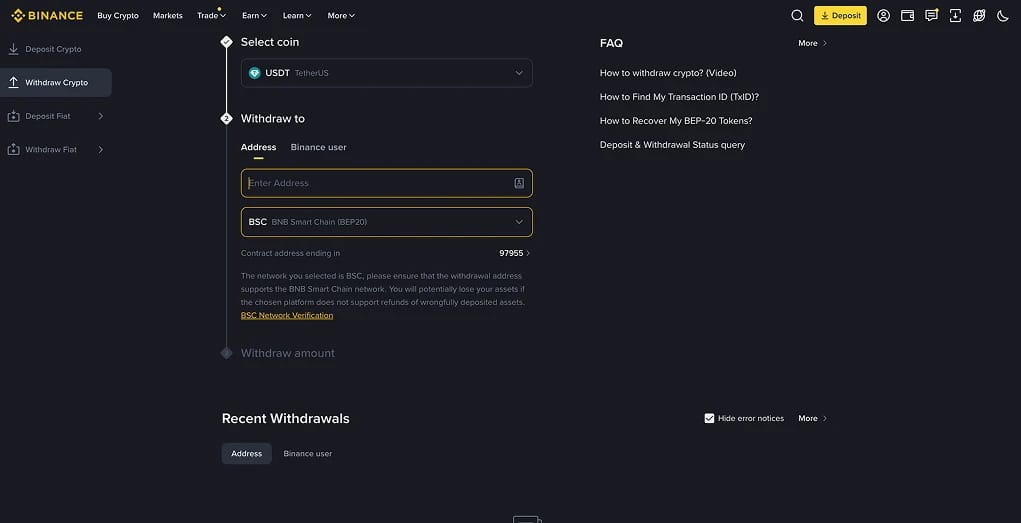Open the language globe icon
The image size is (1021, 523).
[x=979, y=16]
